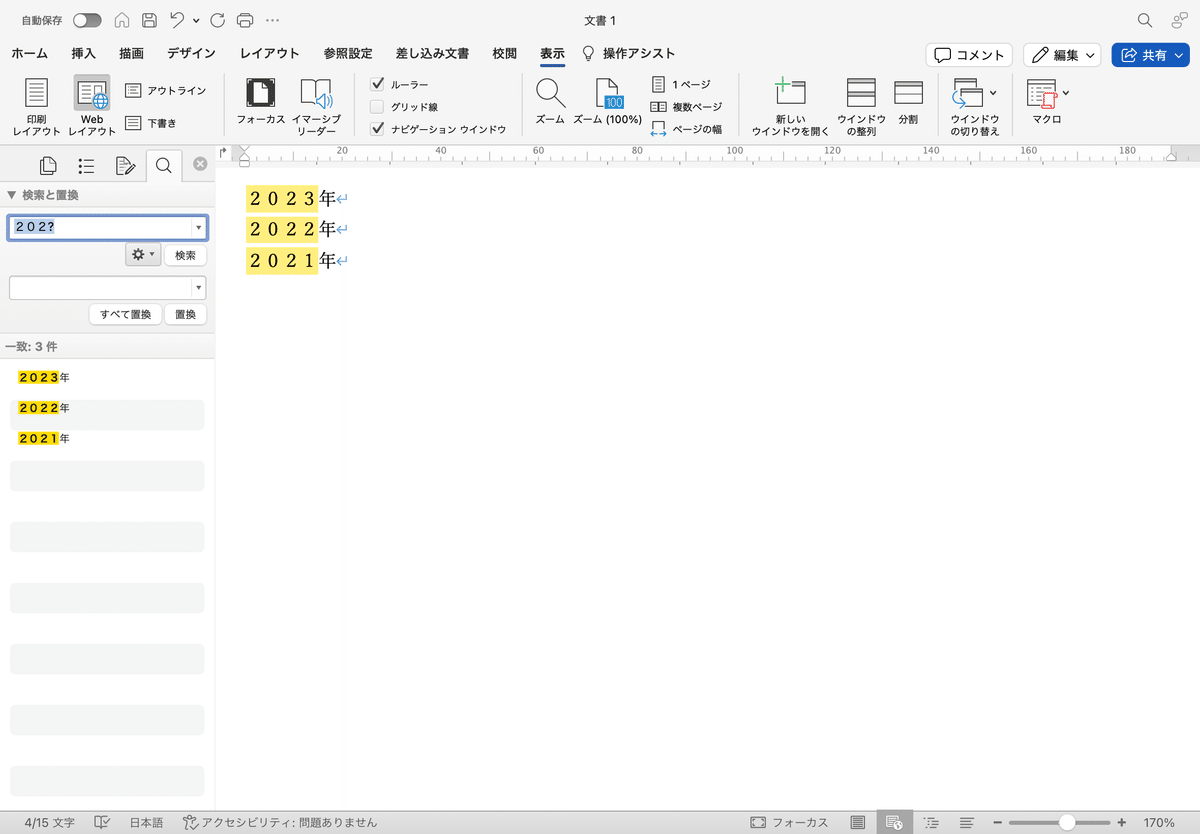The image size is (1200, 834).
Task: Open イマーシブ リーダー
Action: click(x=316, y=107)
